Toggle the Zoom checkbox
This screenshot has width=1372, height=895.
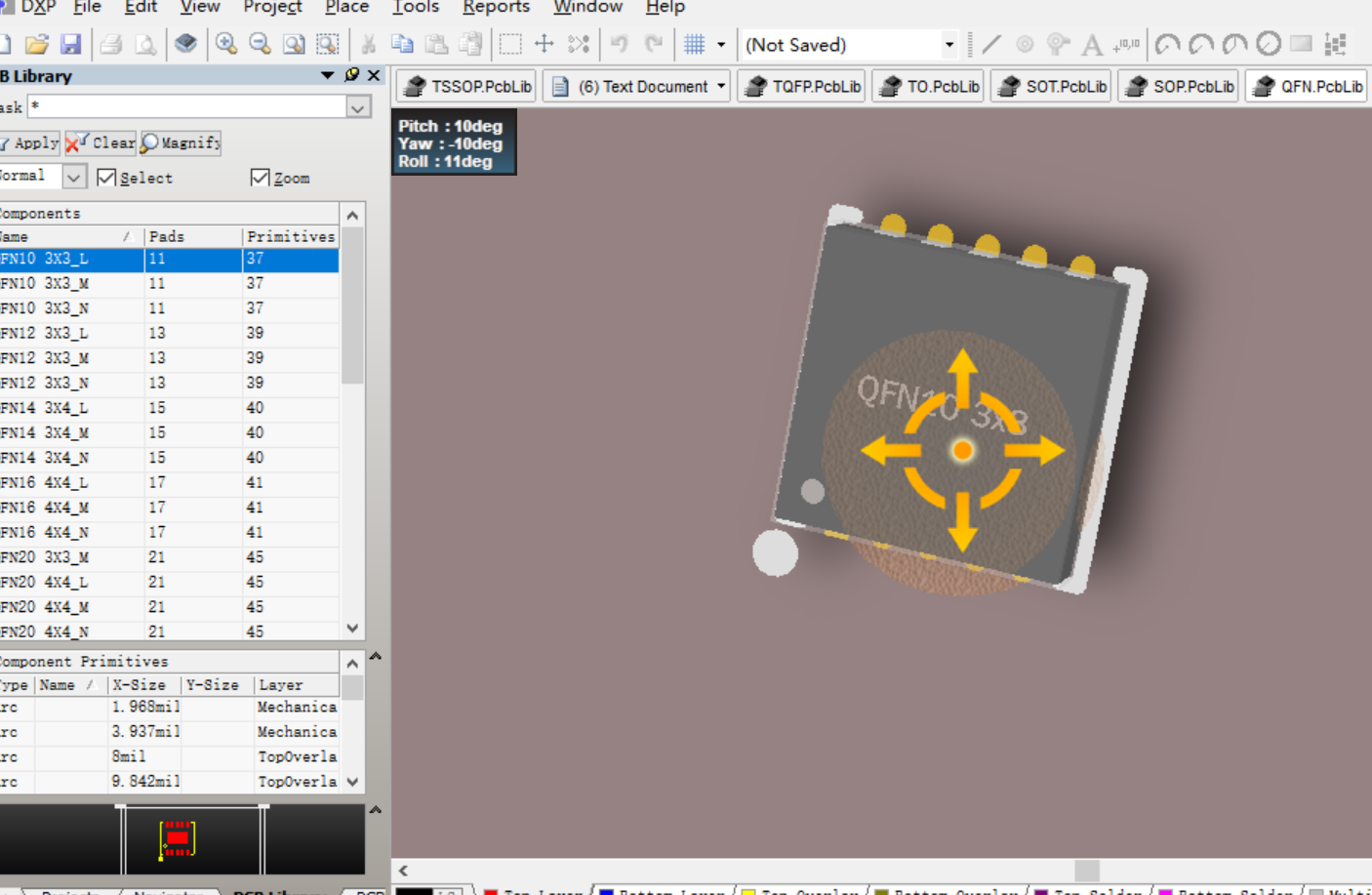(260, 178)
